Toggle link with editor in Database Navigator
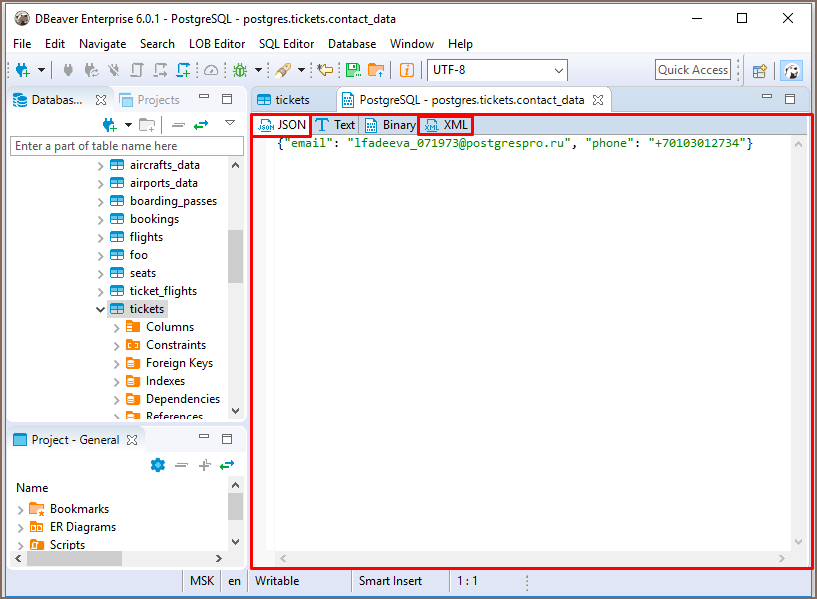The width and height of the screenshot is (817, 599). [x=201, y=125]
